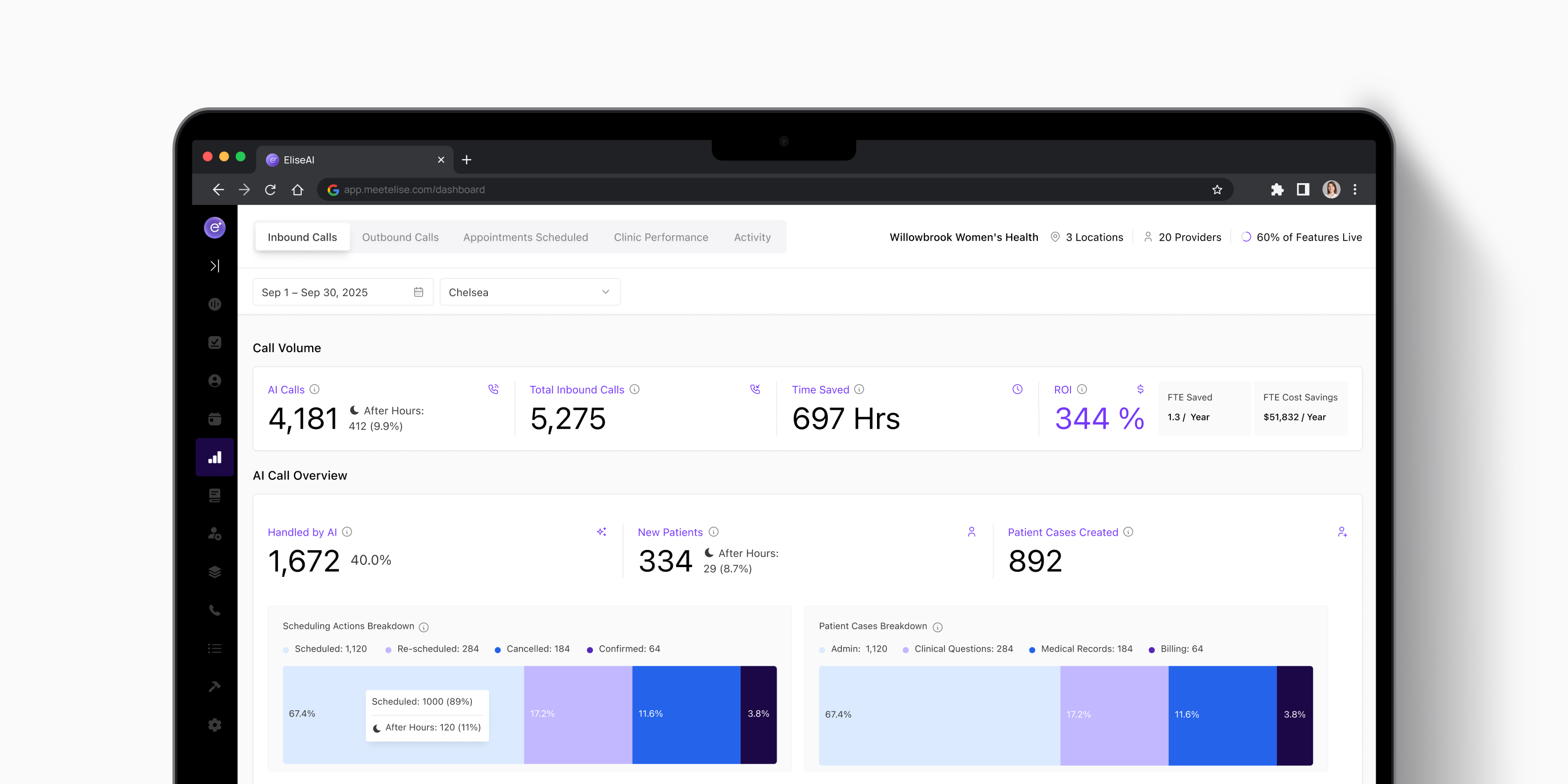This screenshot has width=1568, height=784.
Task: Click the calendar icon in the sidebar
Action: point(215,419)
